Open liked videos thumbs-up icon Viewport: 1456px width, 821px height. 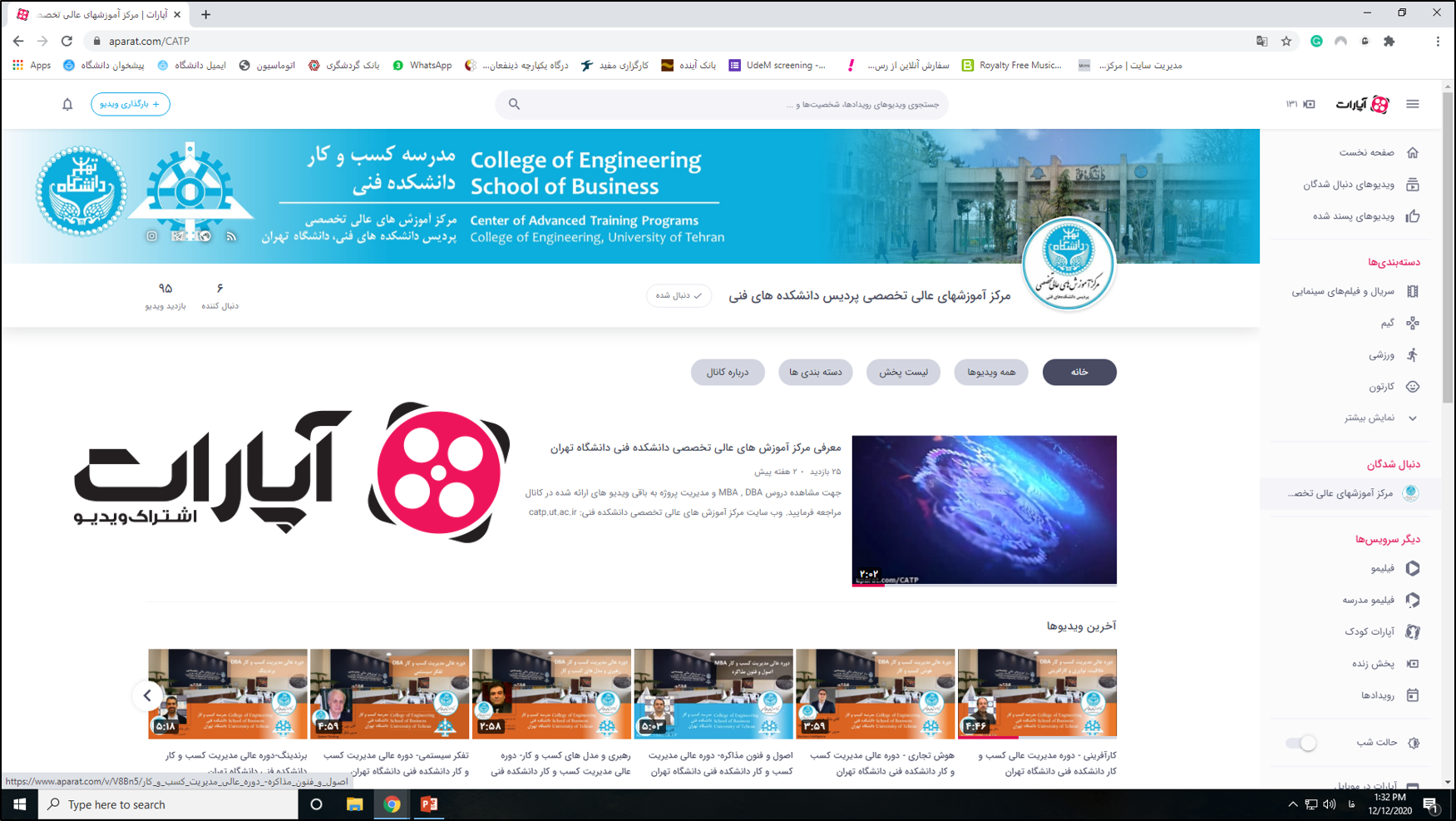click(1413, 216)
